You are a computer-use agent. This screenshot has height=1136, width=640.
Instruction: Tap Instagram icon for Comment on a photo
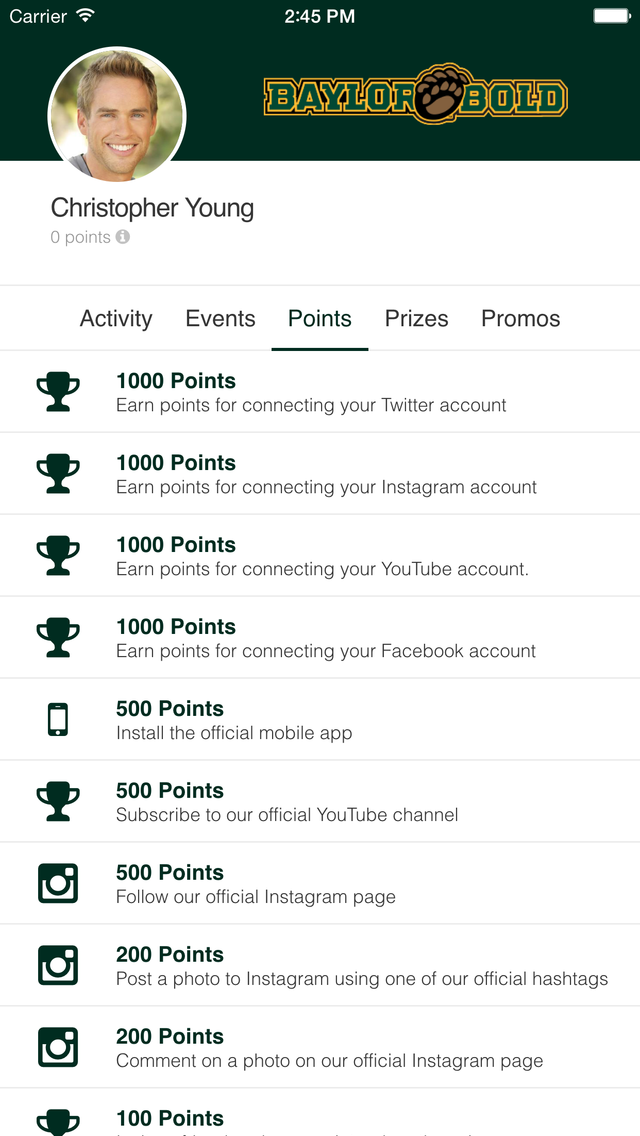(58, 1047)
